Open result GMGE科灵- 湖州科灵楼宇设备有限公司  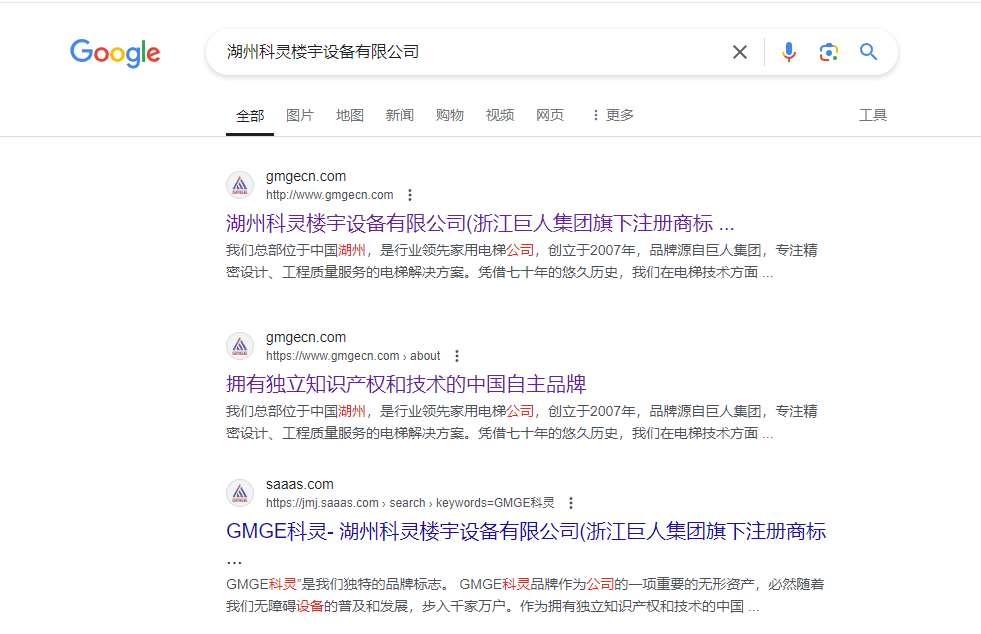coord(526,531)
